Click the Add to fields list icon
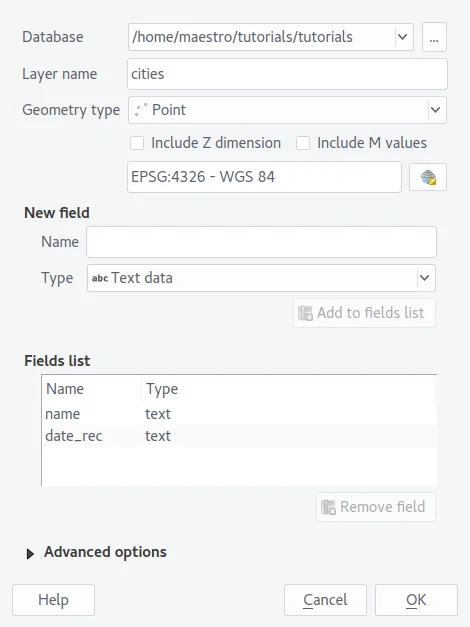The height and width of the screenshot is (627, 470). 305,313
